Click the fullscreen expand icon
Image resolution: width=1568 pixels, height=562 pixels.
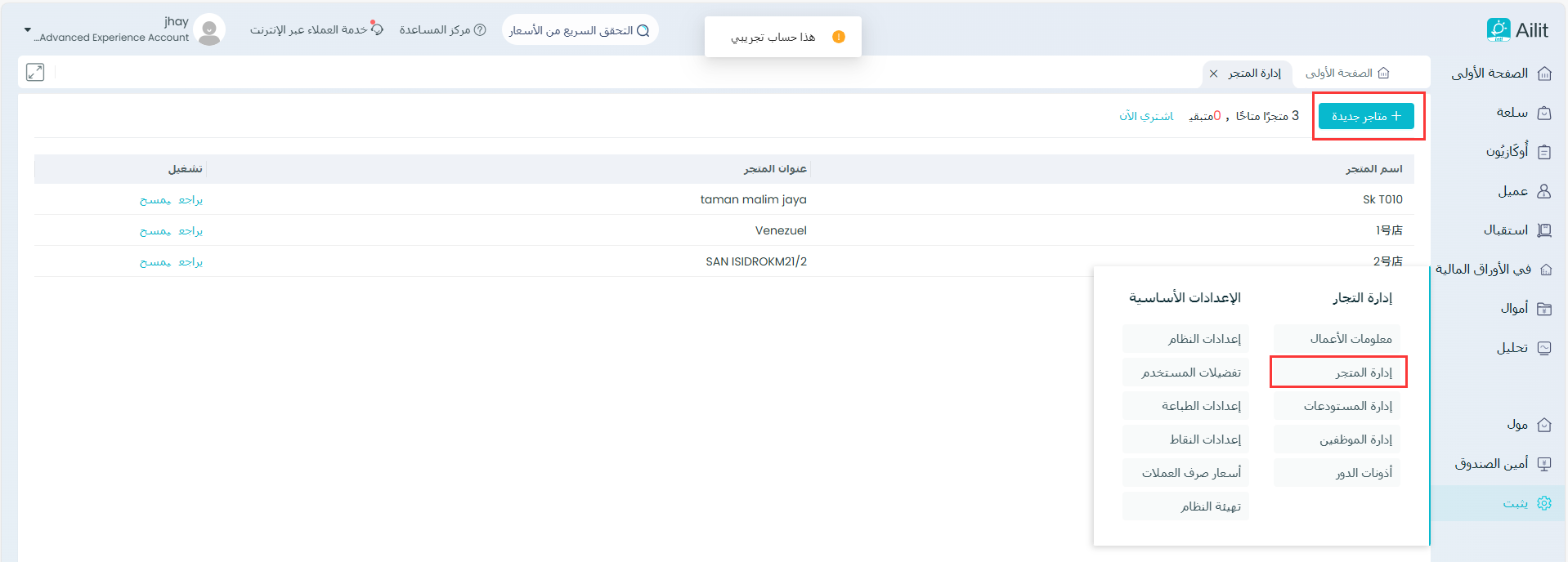(x=35, y=73)
